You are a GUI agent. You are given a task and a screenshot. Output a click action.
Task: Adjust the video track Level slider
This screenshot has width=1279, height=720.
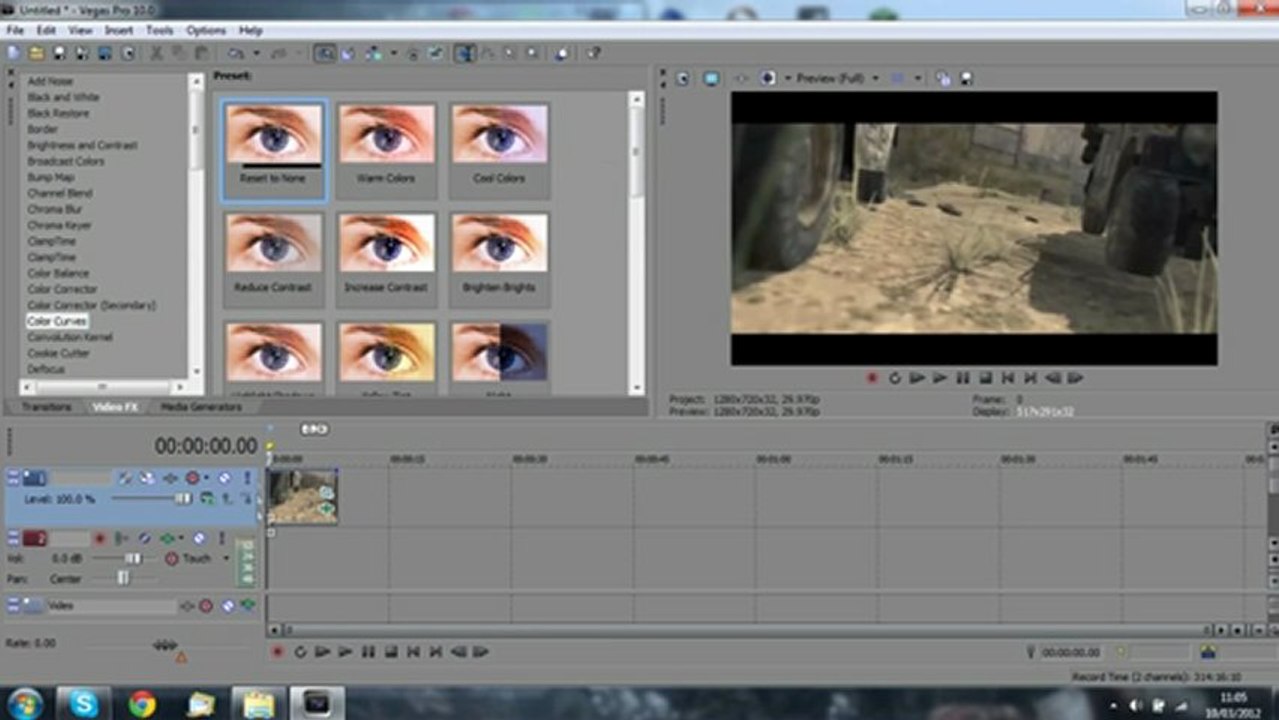click(x=183, y=499)
